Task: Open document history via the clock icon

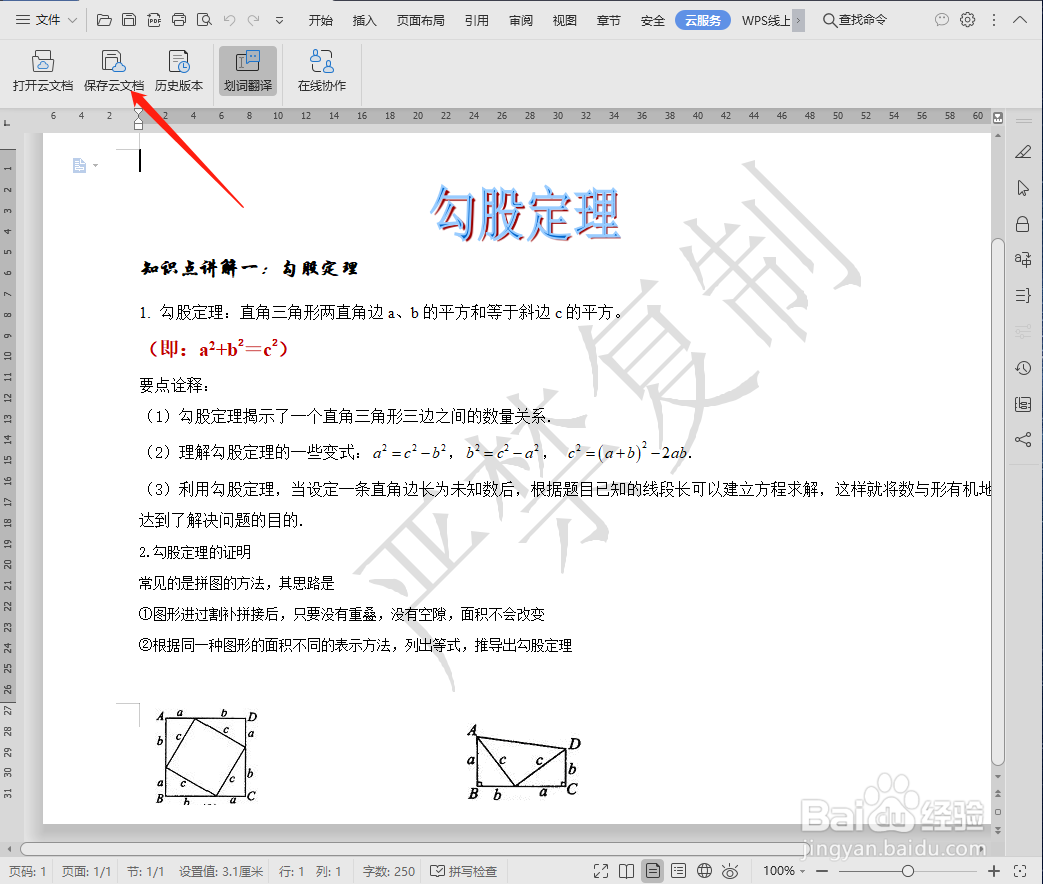Action: [1022, 368]
